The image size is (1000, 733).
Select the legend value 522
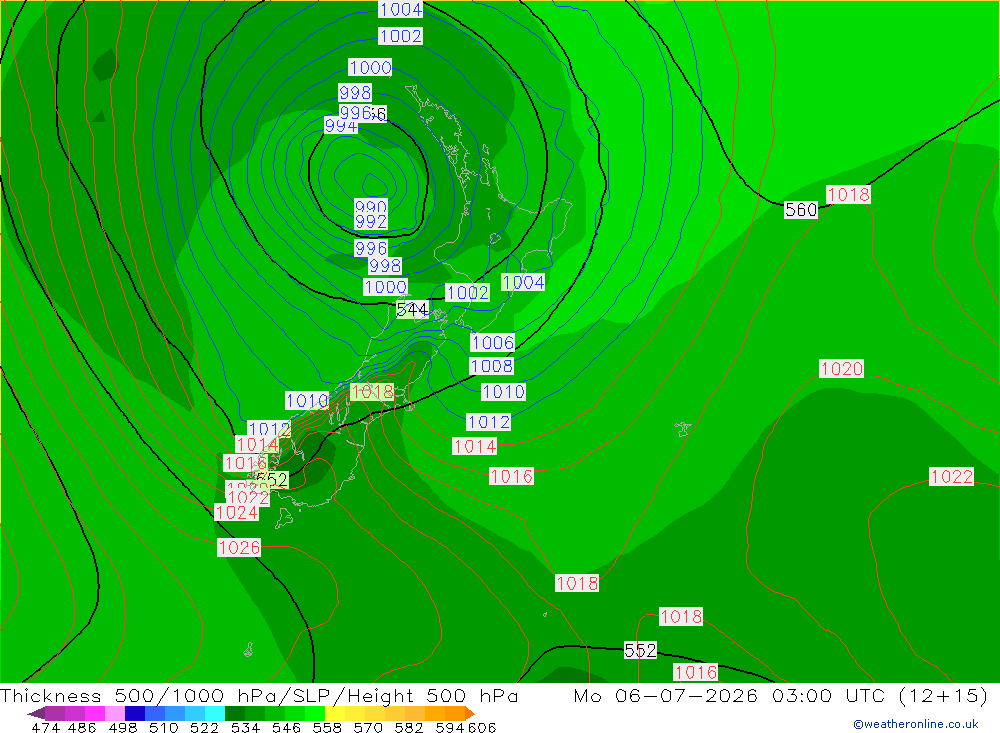(x=205, y=727)
